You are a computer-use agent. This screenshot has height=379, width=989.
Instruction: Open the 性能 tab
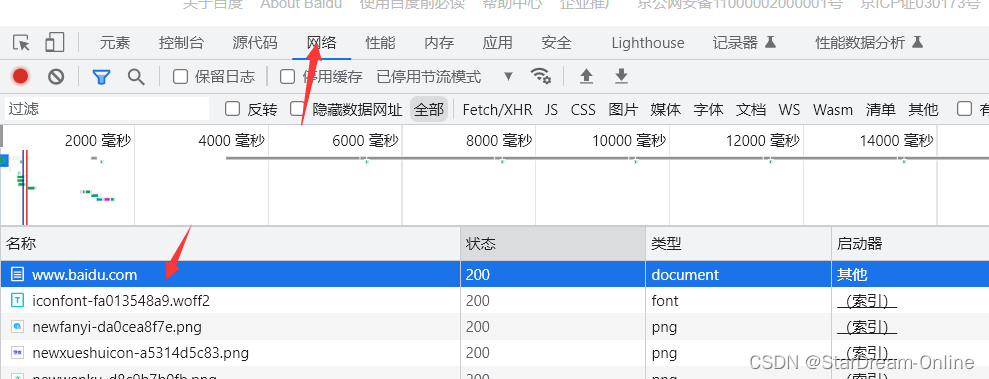tap(380, 43)
